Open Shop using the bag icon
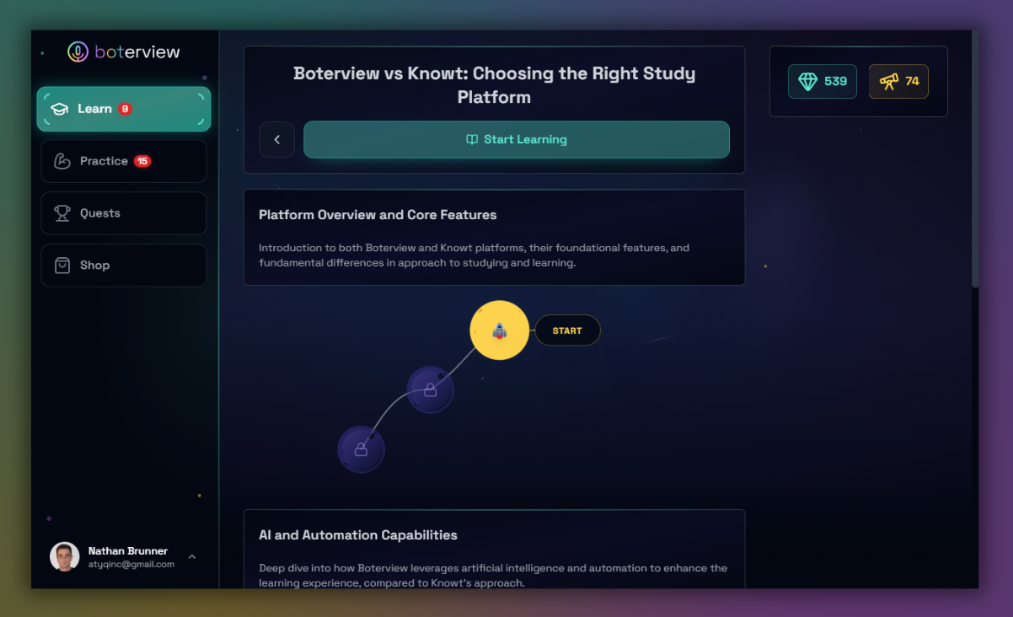The height and width of the screenshot is (617, 1013). 62,265
